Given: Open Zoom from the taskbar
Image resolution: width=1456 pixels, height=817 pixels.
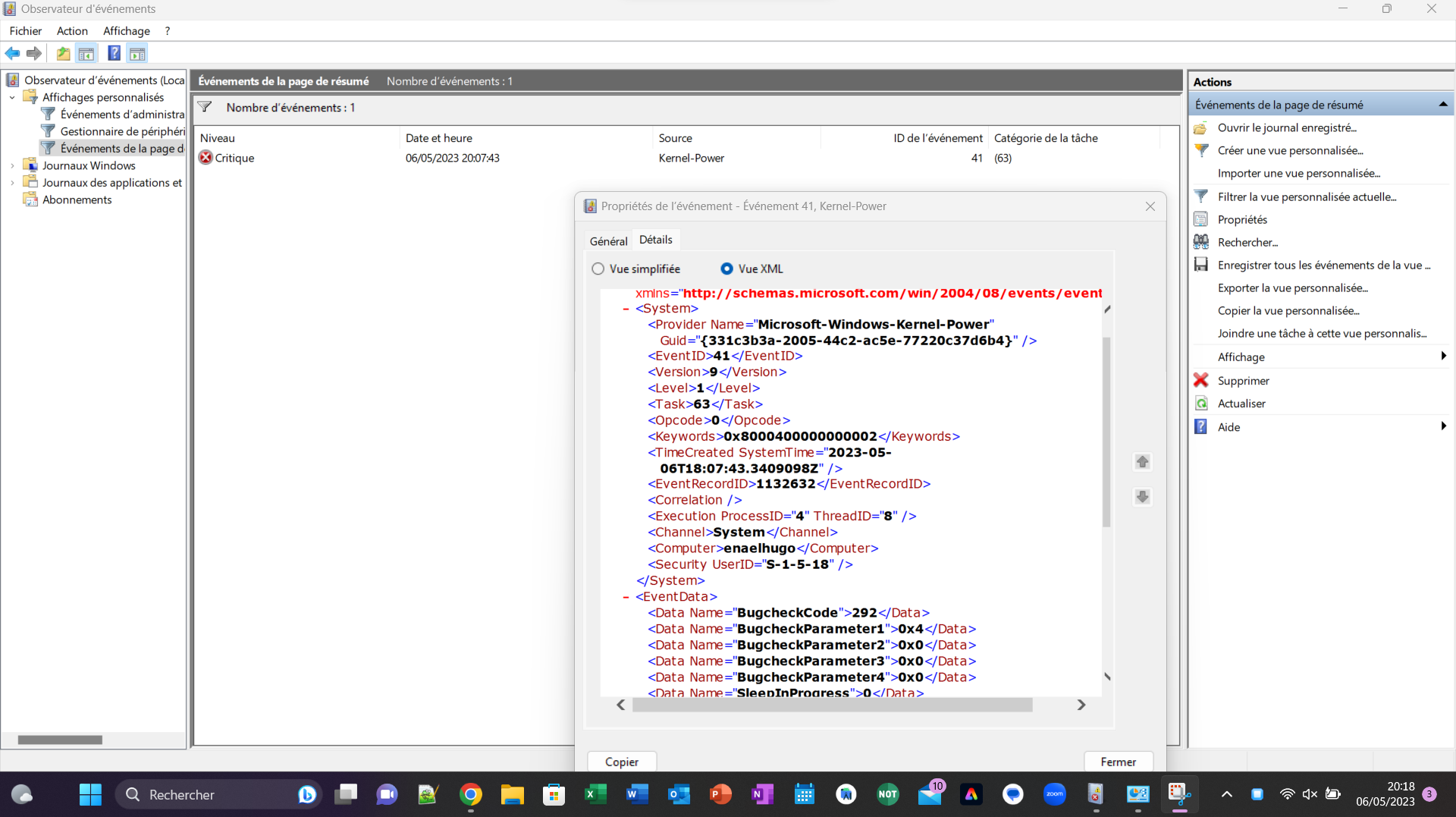Looking at the screenshot, I should [1054, 794].
